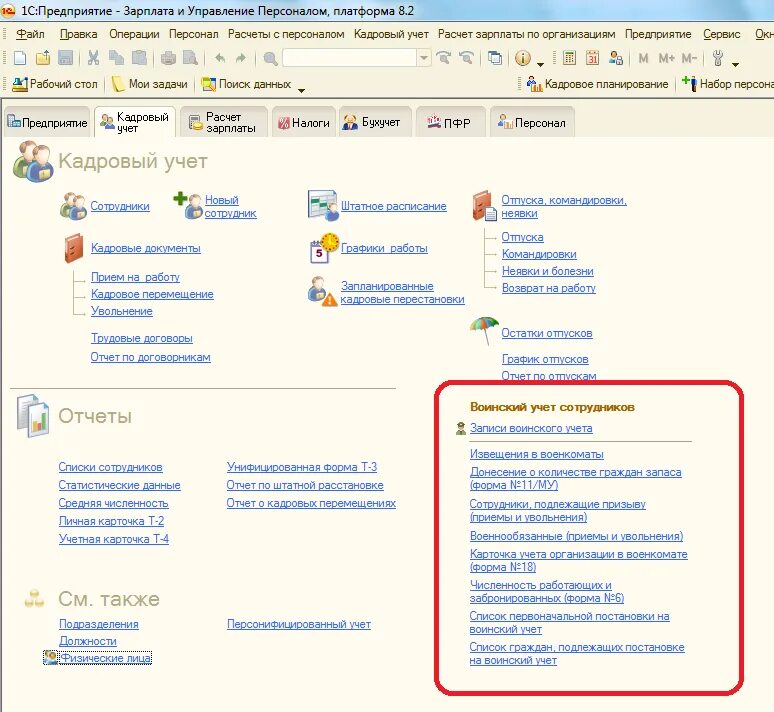Click the Find next binoculars icon

(444, 58)
